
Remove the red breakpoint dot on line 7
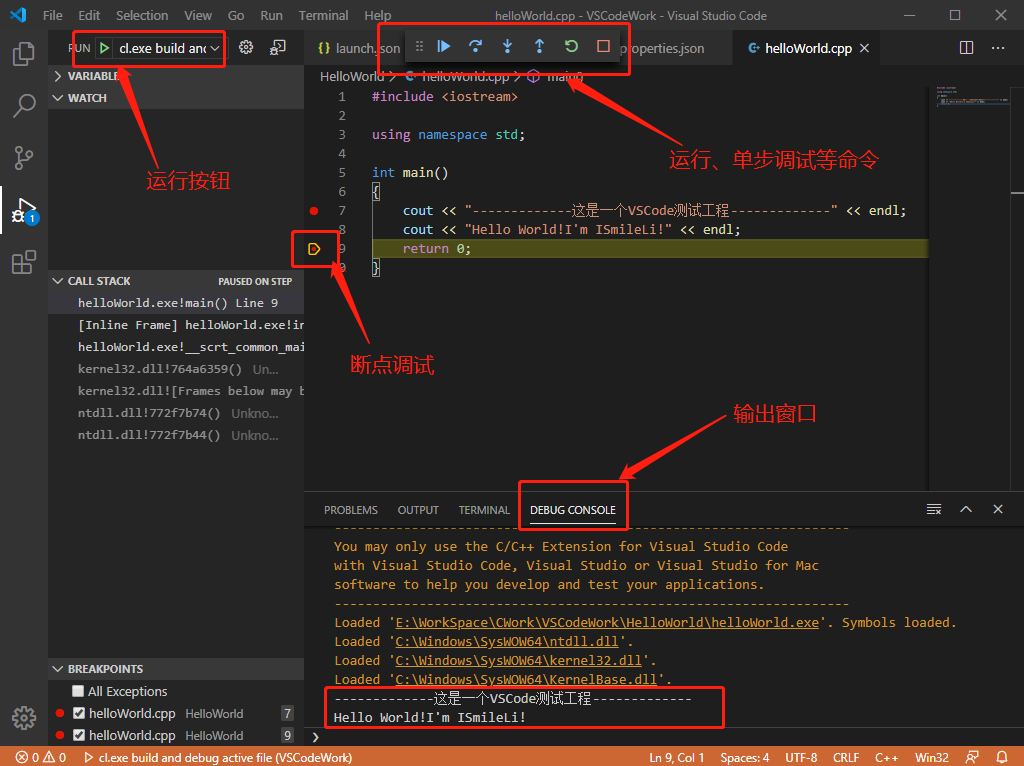[x=314, y=210]
